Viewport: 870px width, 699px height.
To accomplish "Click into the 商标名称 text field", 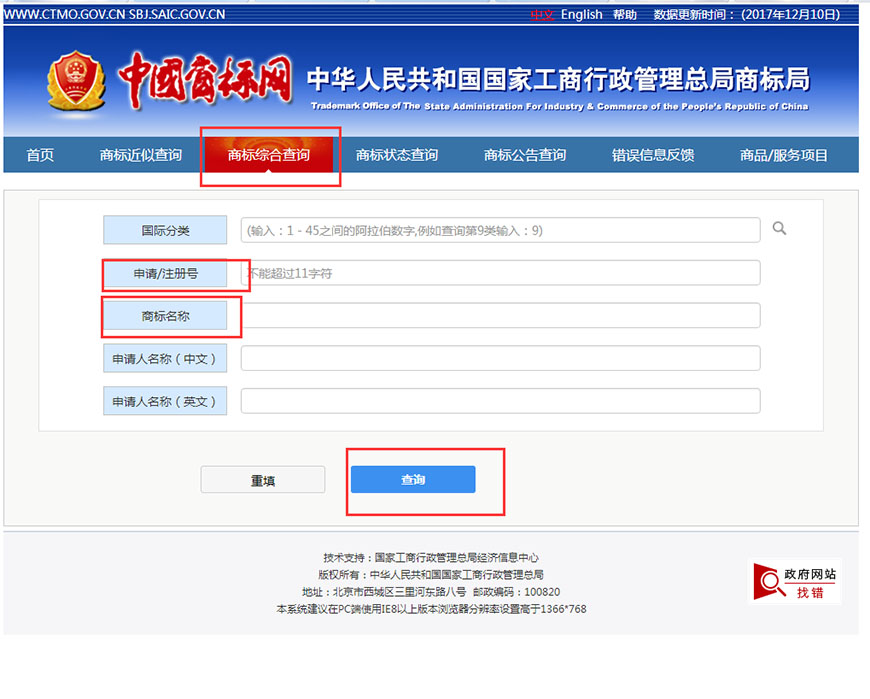I will 500,316.
